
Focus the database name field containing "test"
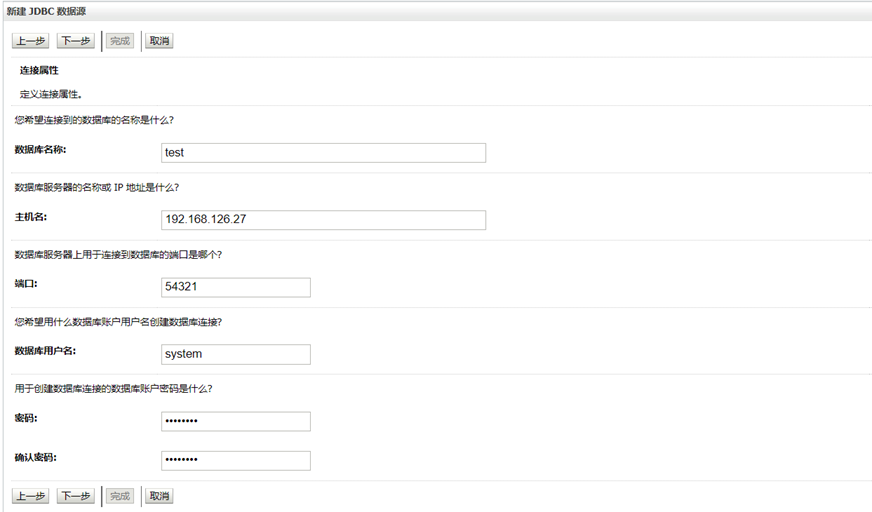point(323,153)
